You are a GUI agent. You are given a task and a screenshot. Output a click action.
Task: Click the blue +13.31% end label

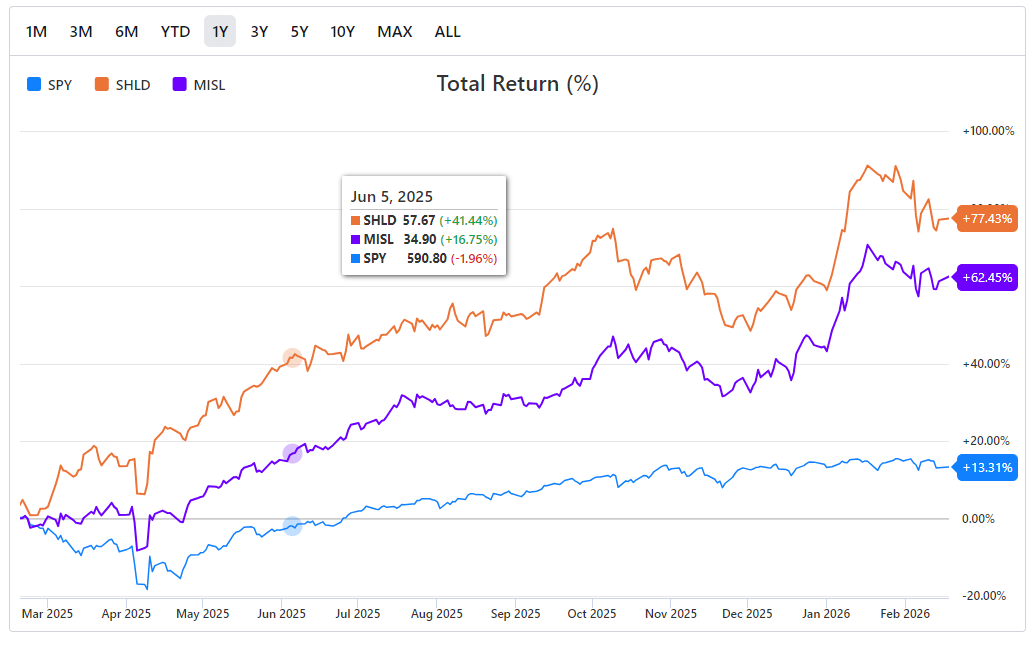click(987, 467)
